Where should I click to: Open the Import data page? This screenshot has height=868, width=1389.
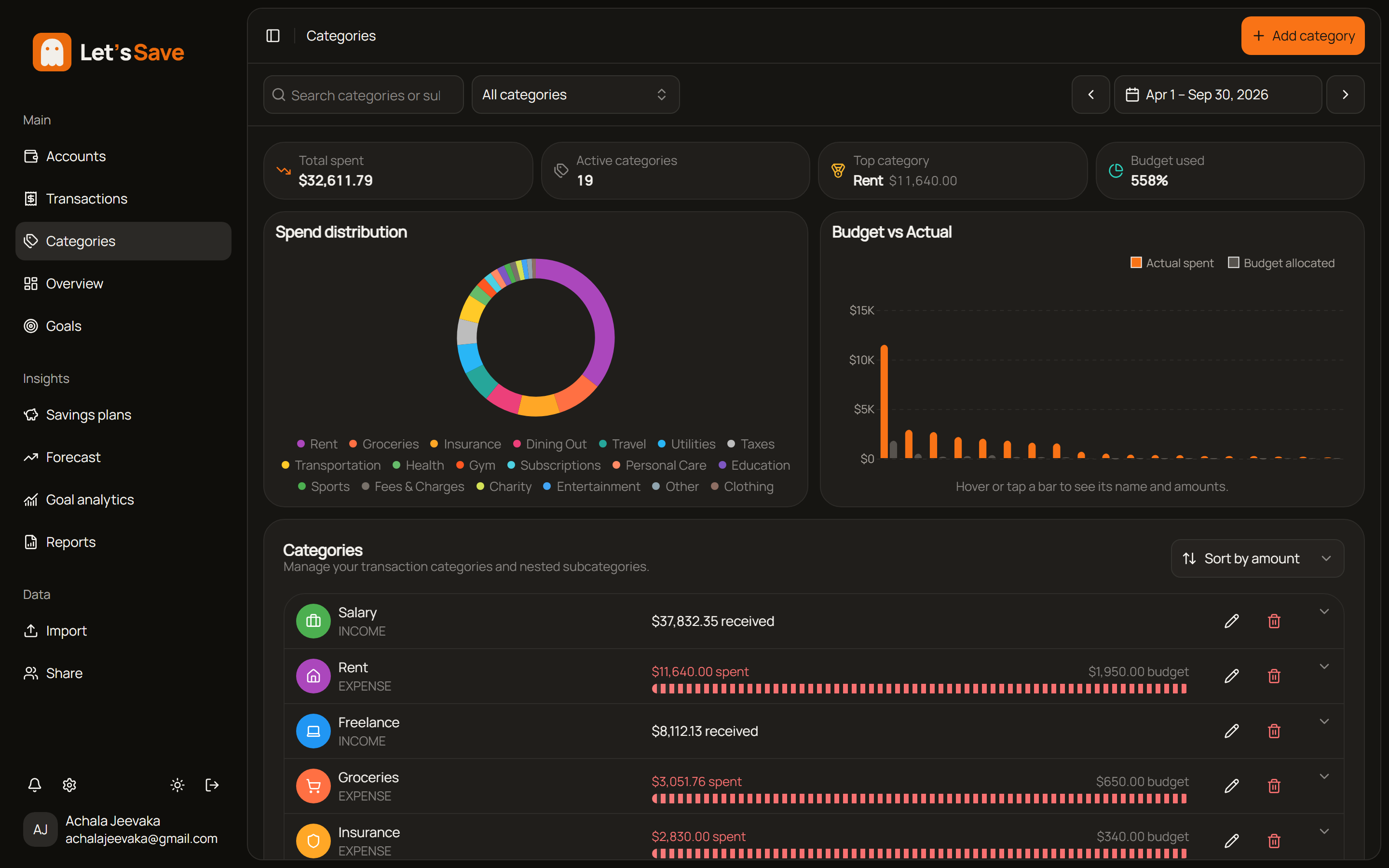[123, 630]
